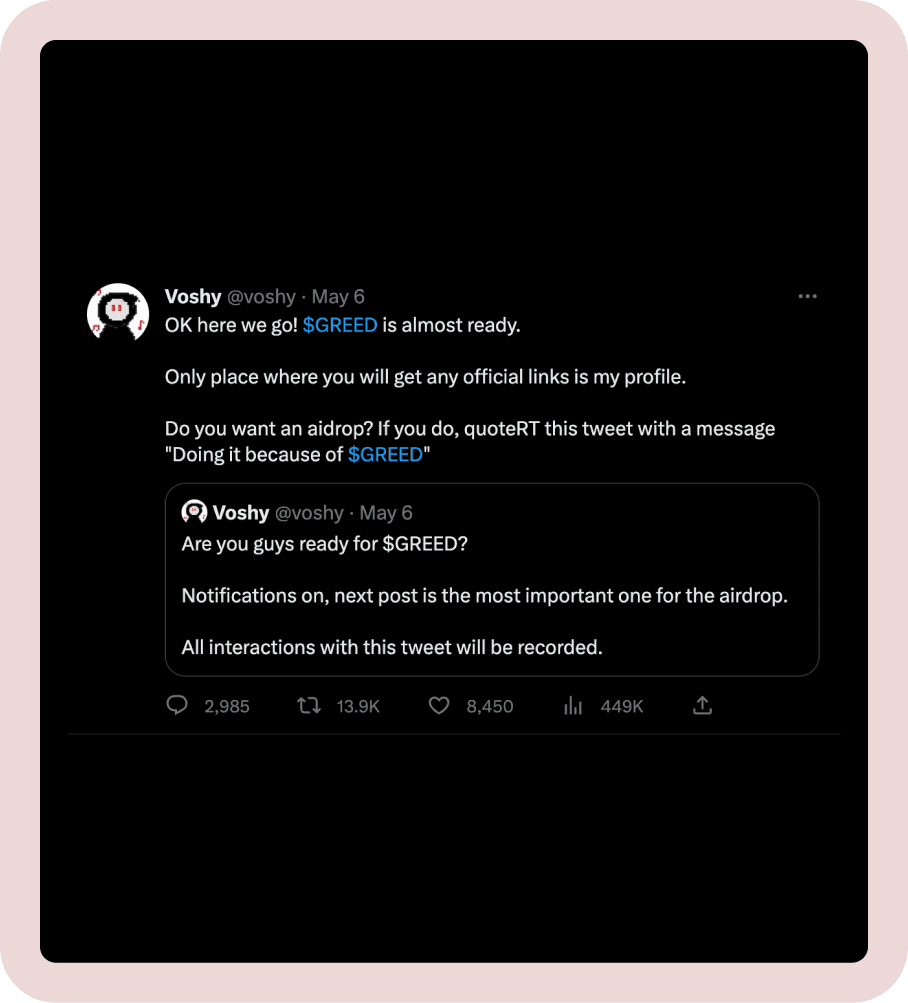Screen dimensions: 908x1003
Task: Click $GREED cashtag before "is almost ready"
Action: [x=340, y=325]
